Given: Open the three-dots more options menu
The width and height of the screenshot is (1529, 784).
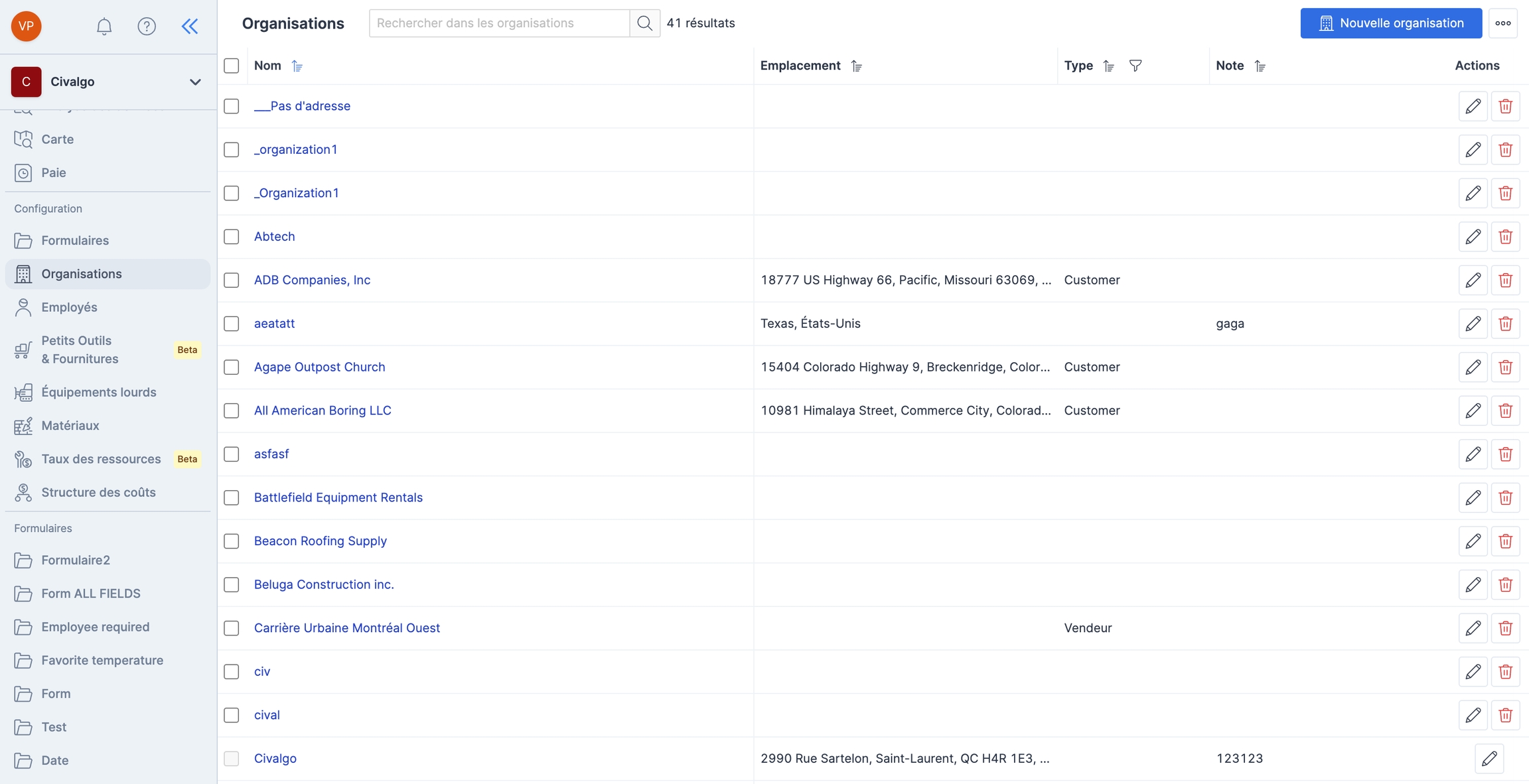Looking at the screenshot, I should pos(1503,23).
